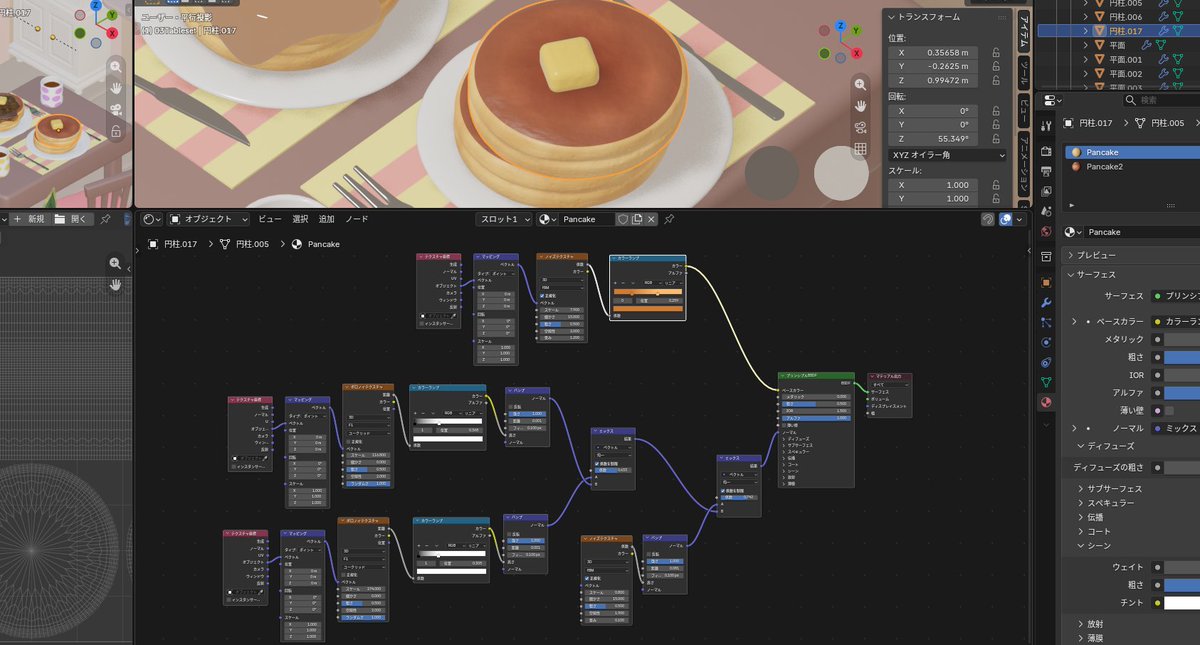Open the Render properties tab

[x=1046, y=151]
